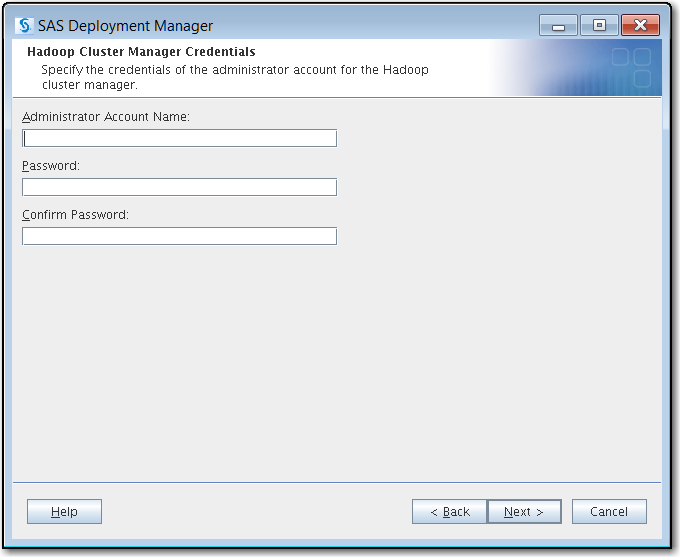
Task: Proceed with the Next button
Action: [524, 511]
